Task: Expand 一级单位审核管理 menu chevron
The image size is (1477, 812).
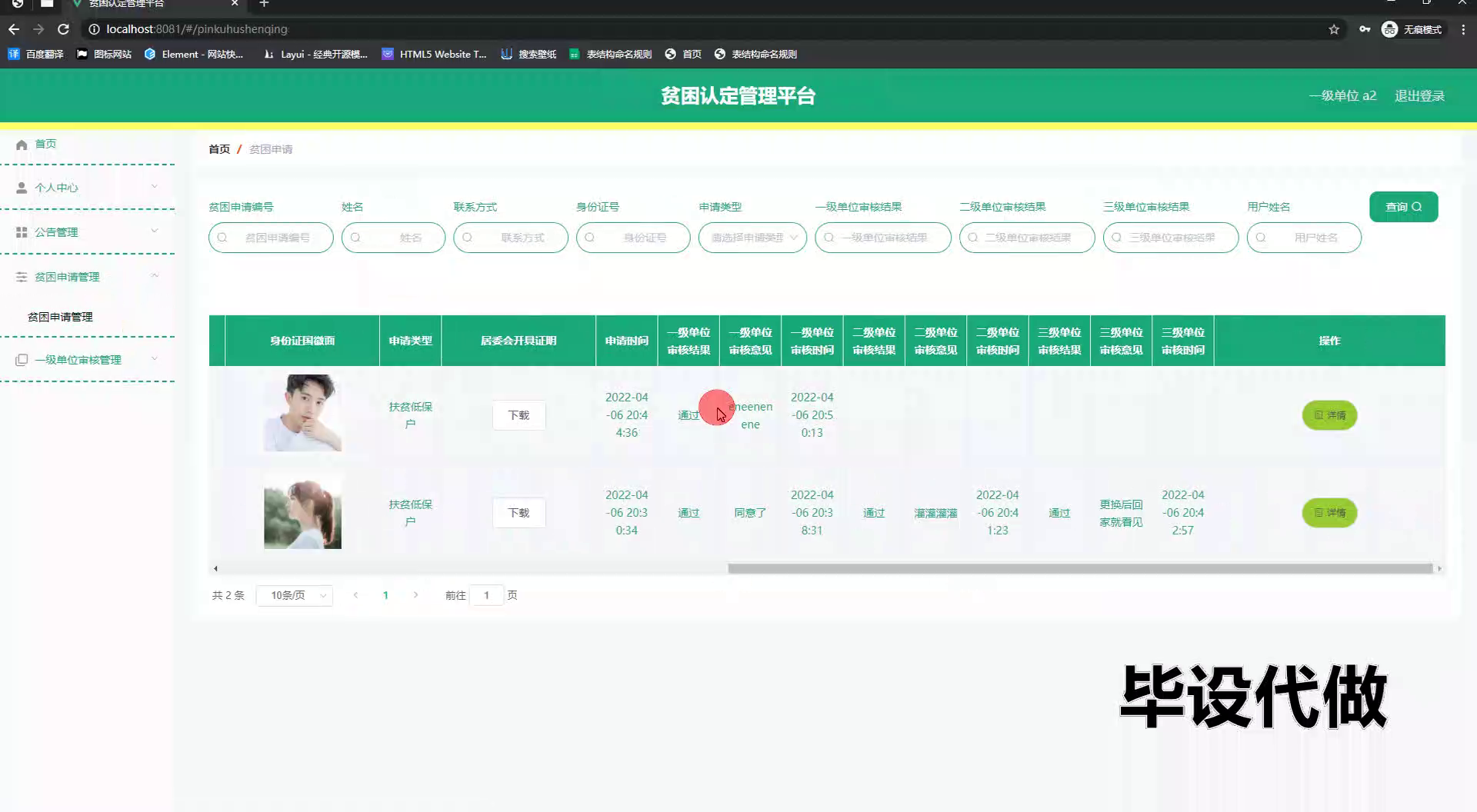Action: coord(155,358)
